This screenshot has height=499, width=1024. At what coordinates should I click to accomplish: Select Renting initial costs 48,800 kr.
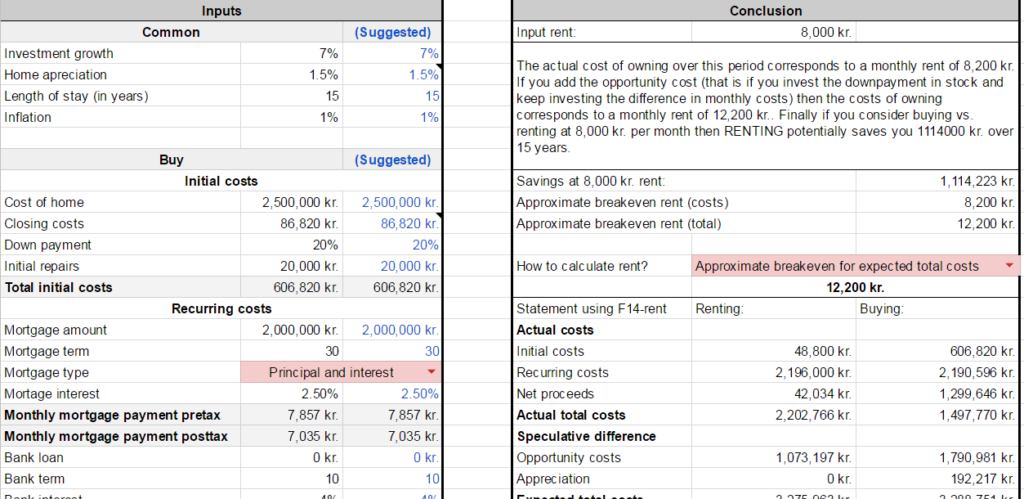(x=773, y=351)
